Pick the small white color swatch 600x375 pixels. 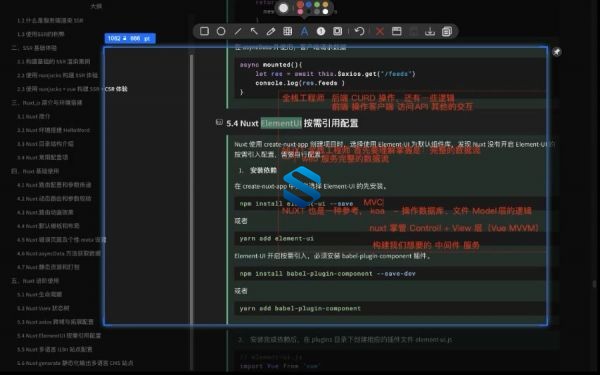click(325, 12)
